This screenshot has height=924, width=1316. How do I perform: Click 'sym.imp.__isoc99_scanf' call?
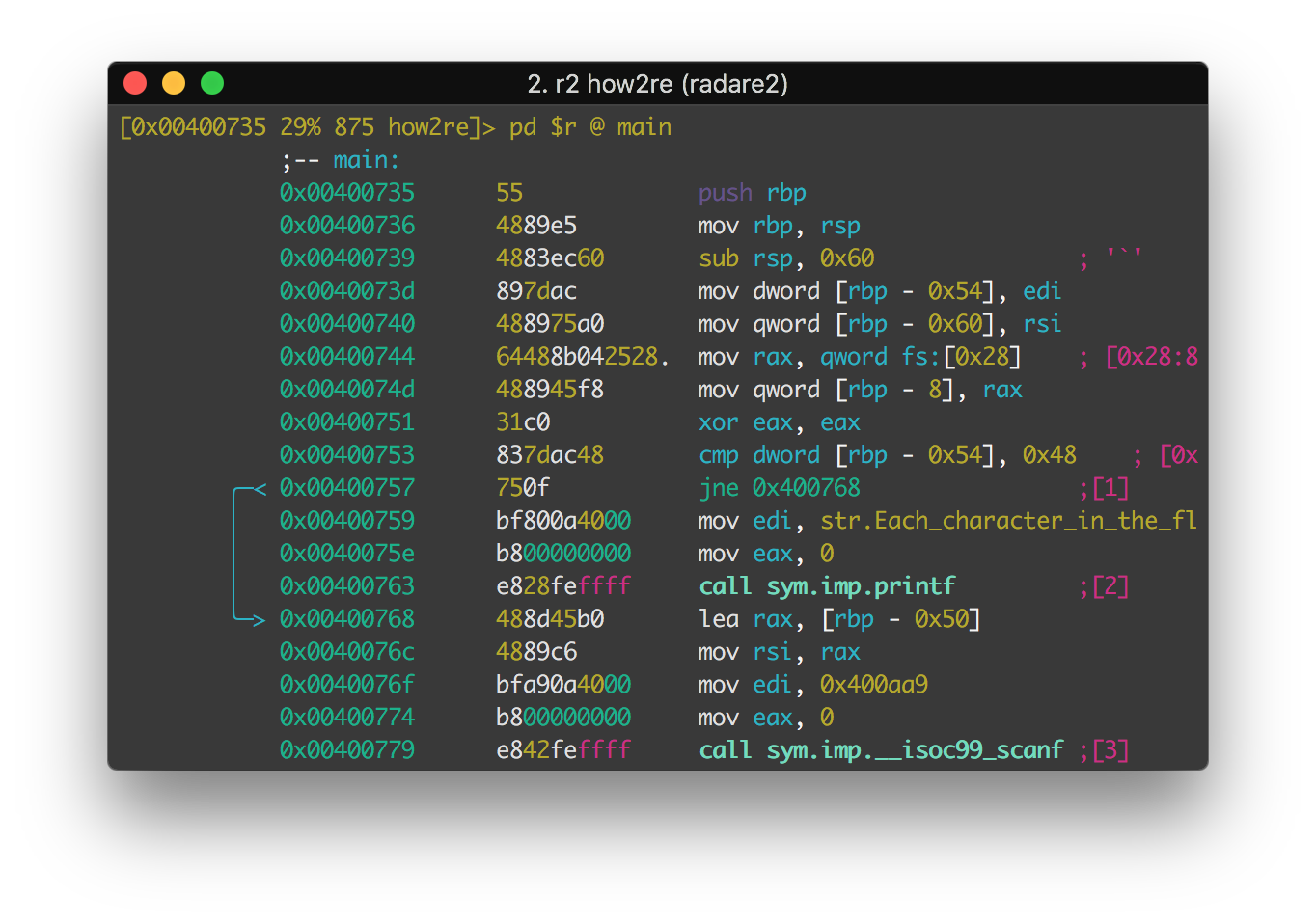point(916,750)
